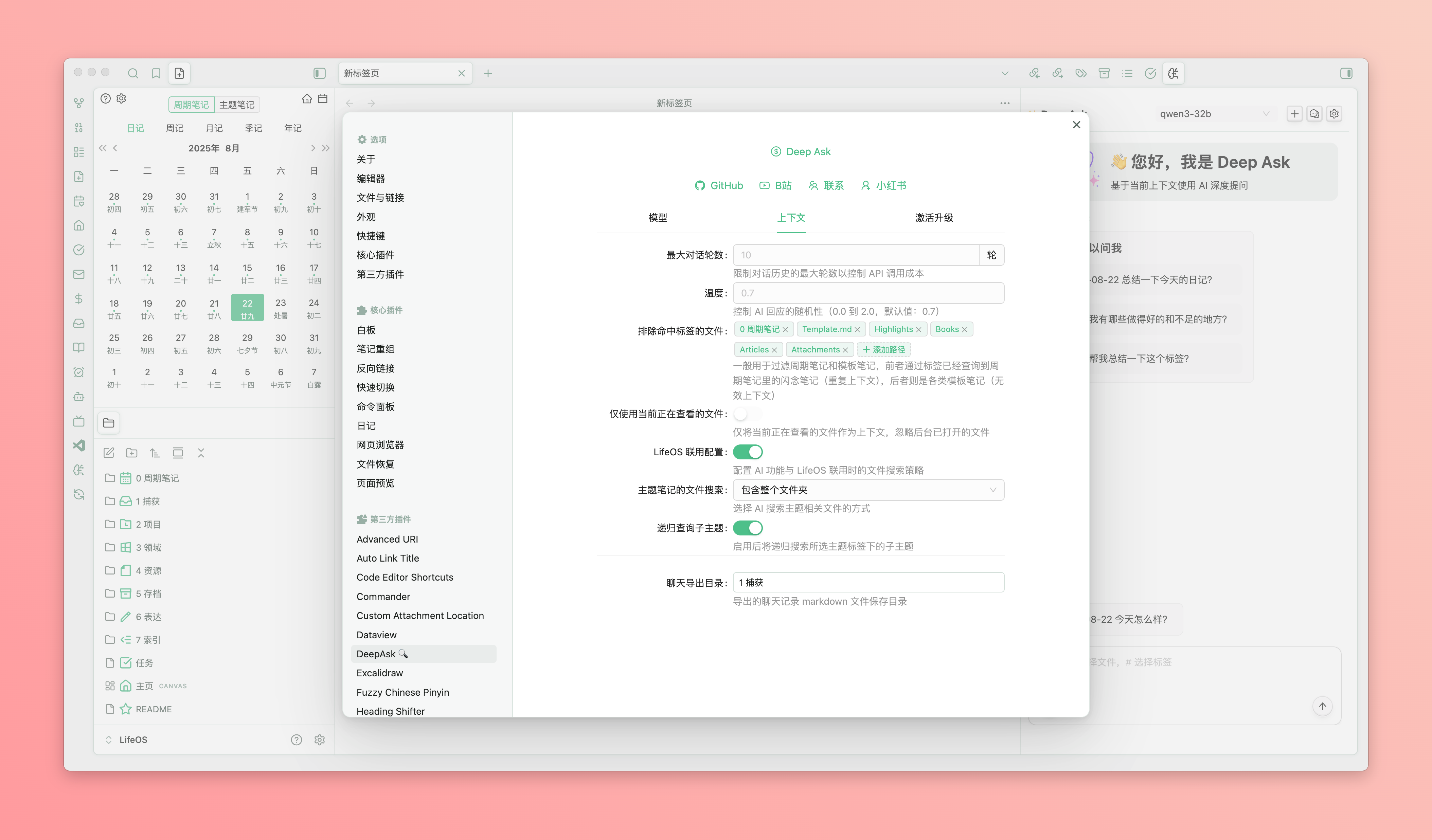This screenshot has height=840, width=1432.
Task: Click the calendar home icon
Action: click(x=307, y=99)
